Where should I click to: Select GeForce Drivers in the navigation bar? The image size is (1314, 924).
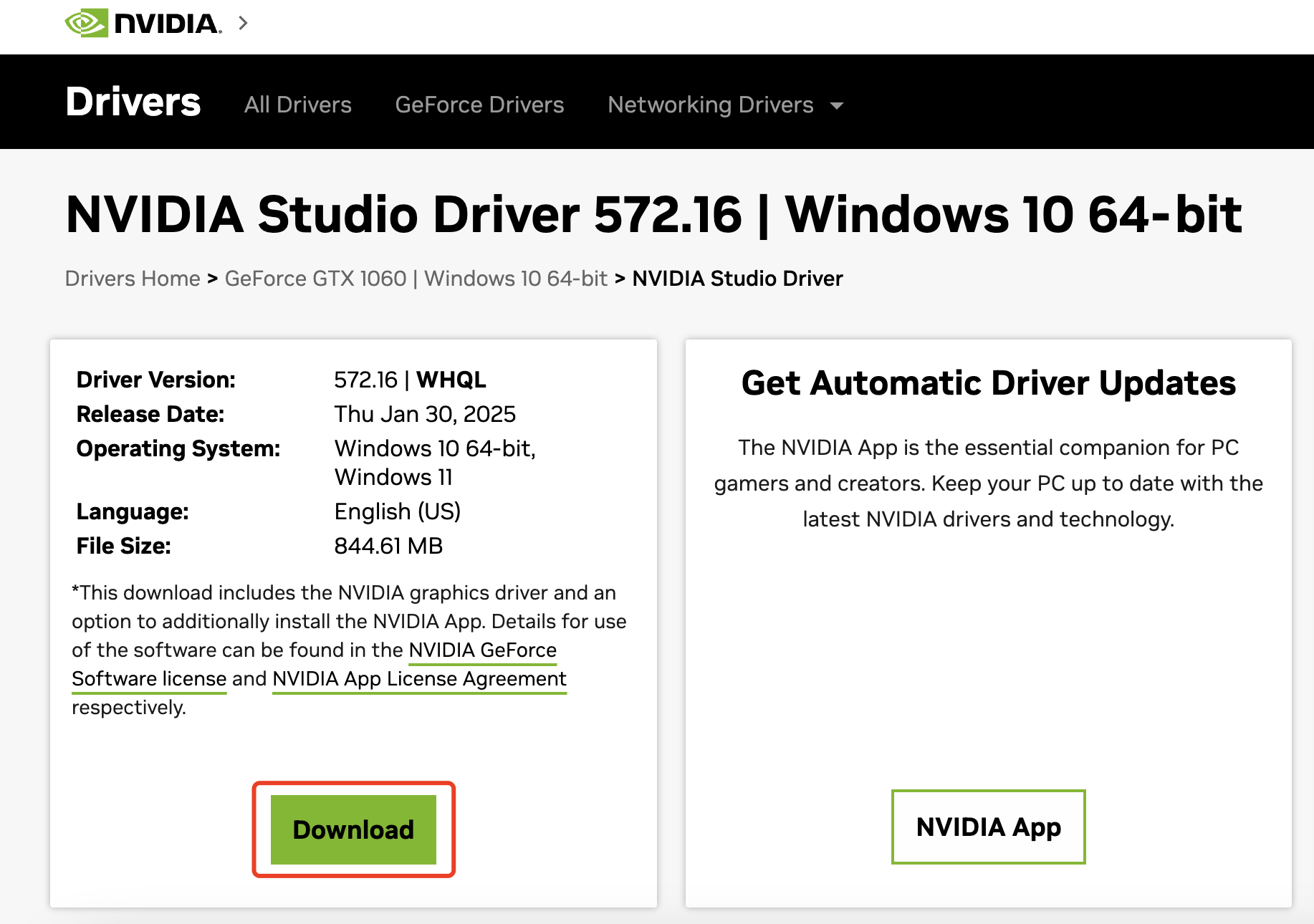(479, 105)
